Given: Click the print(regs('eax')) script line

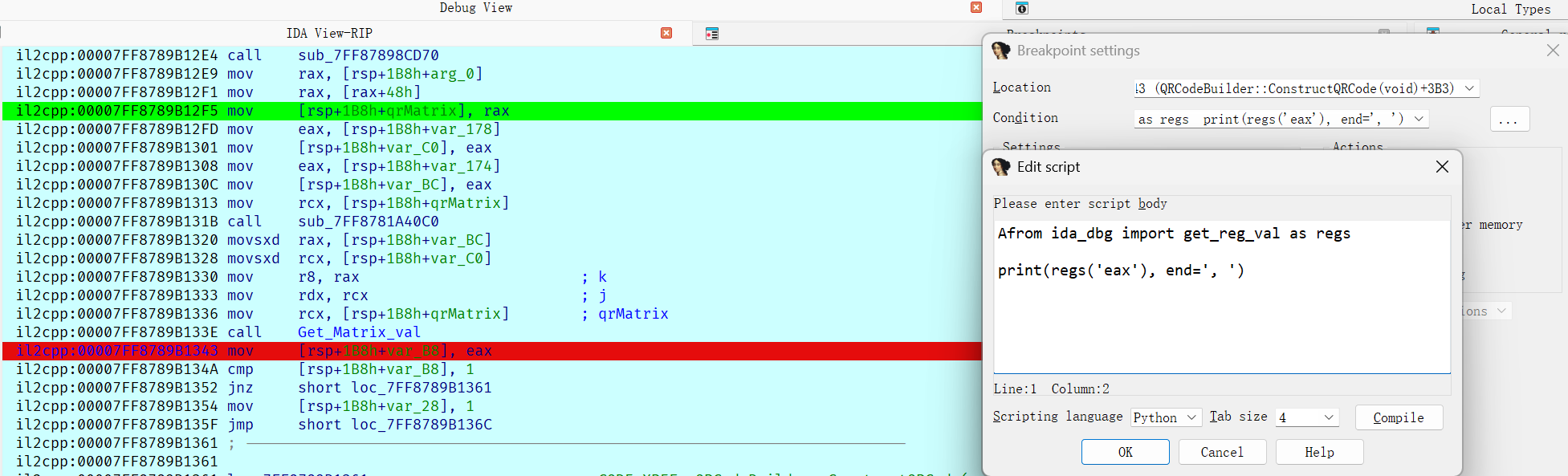Looking at the screenshot, I should pyautogui.click(x=1121, y=271).
